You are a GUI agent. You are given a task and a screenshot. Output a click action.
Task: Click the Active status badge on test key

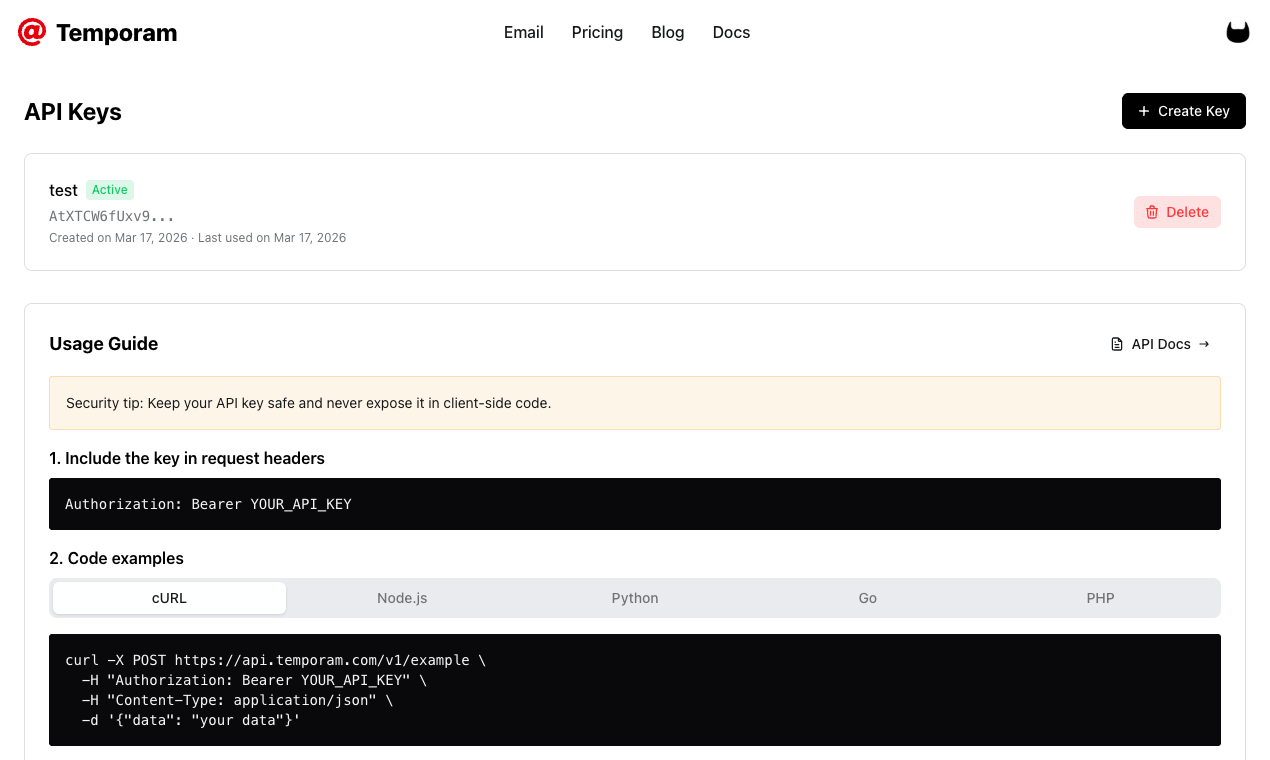coord(109,189)
